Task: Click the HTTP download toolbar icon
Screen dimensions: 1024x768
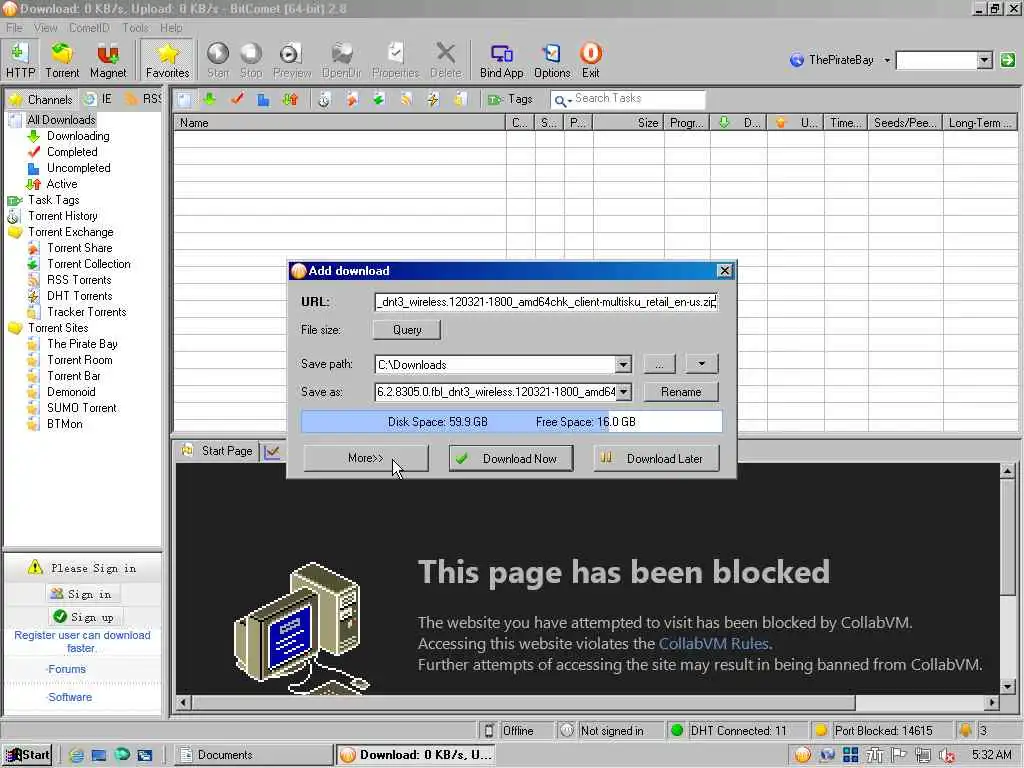Action: tap(20, 60)
